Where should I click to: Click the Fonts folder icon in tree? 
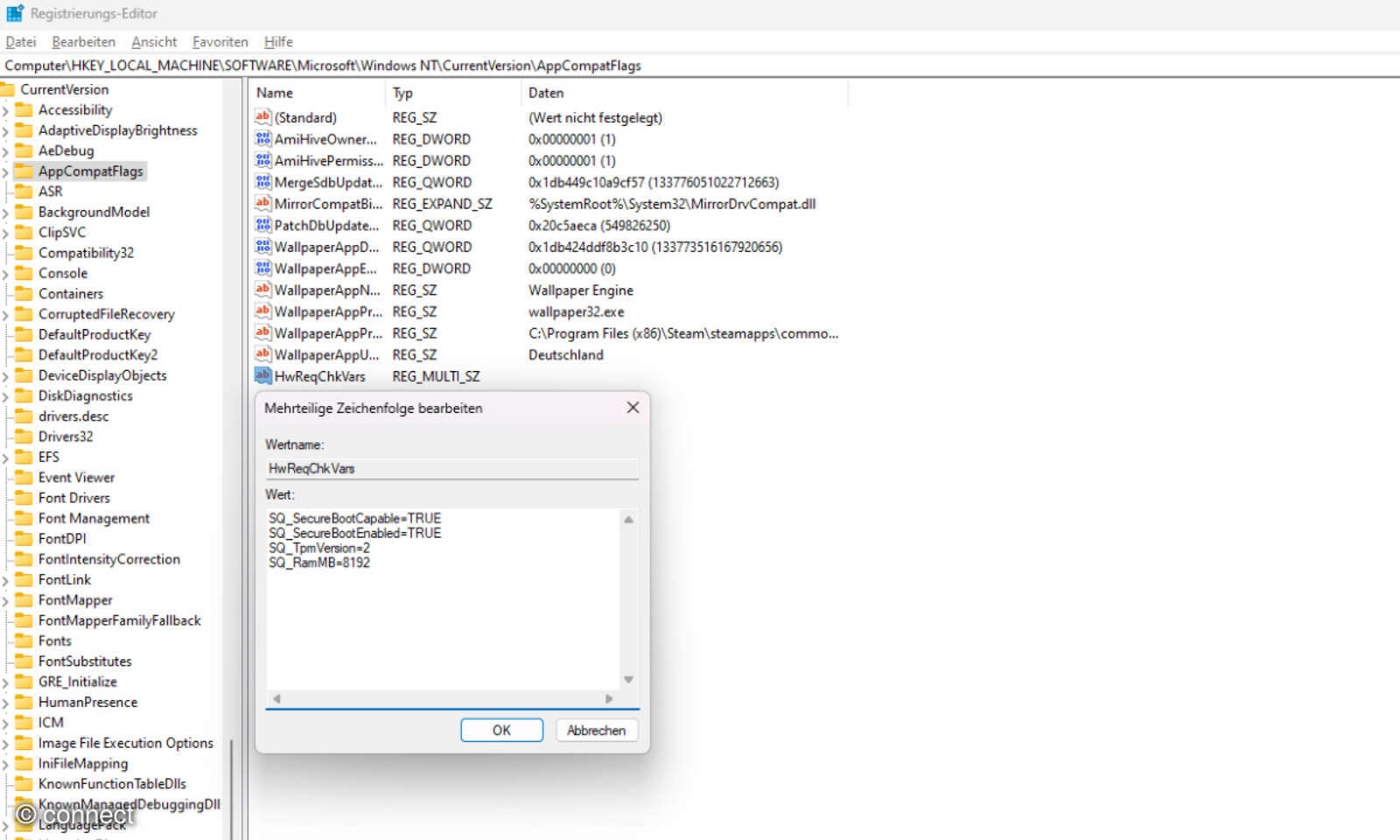click(x=24, y=640)
